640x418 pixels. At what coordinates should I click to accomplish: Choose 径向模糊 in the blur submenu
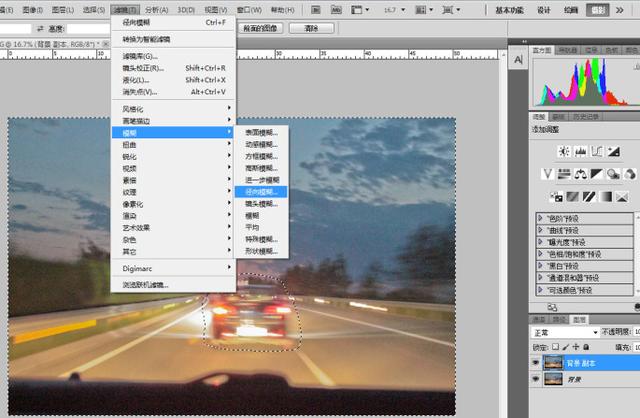(x=261, y=192)
